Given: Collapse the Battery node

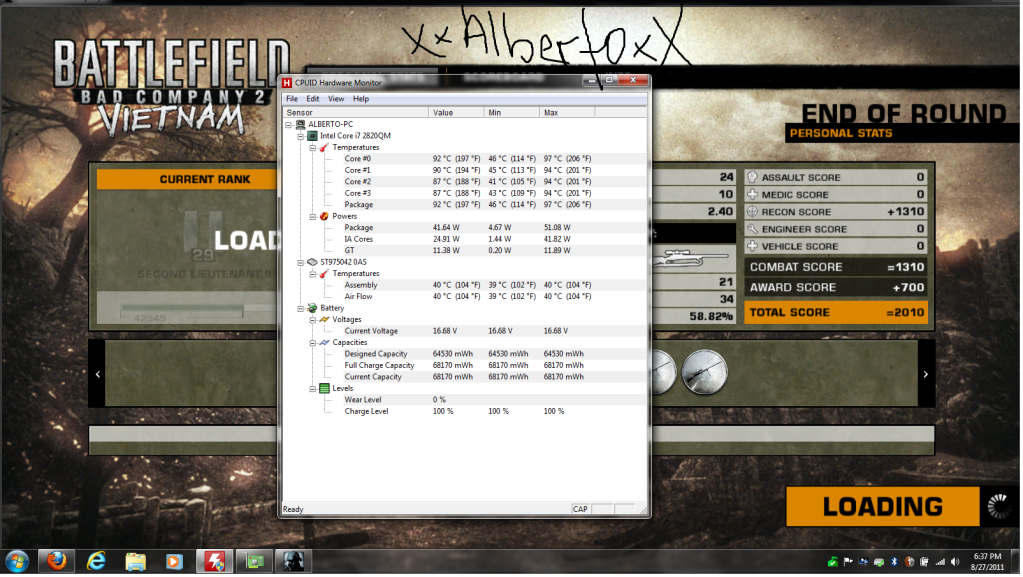Looking at the screenshot, I should tap(300, 308).
